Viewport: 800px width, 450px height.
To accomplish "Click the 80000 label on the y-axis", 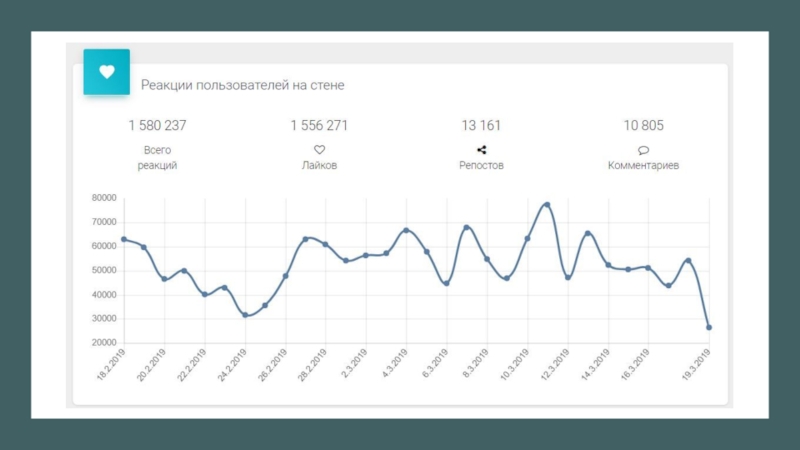I will (x=102, y=198).
